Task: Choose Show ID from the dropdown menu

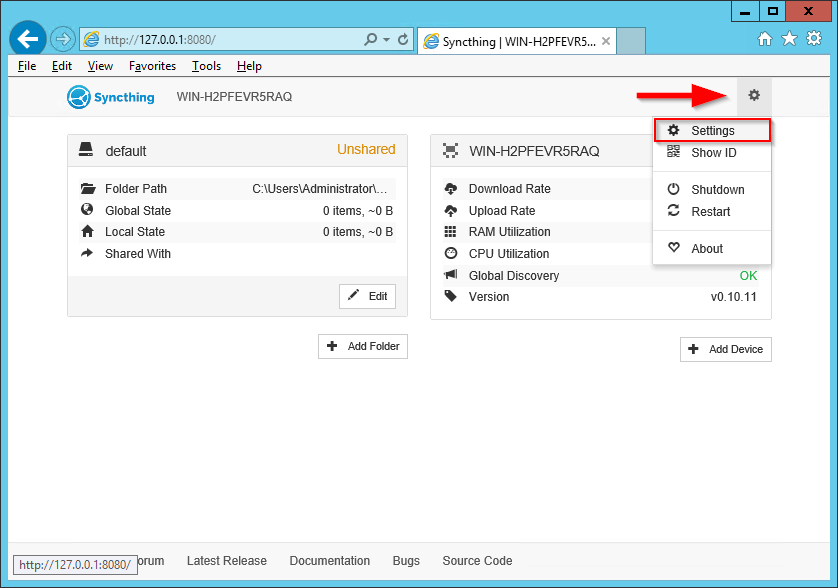Action: tap(712, 152)
